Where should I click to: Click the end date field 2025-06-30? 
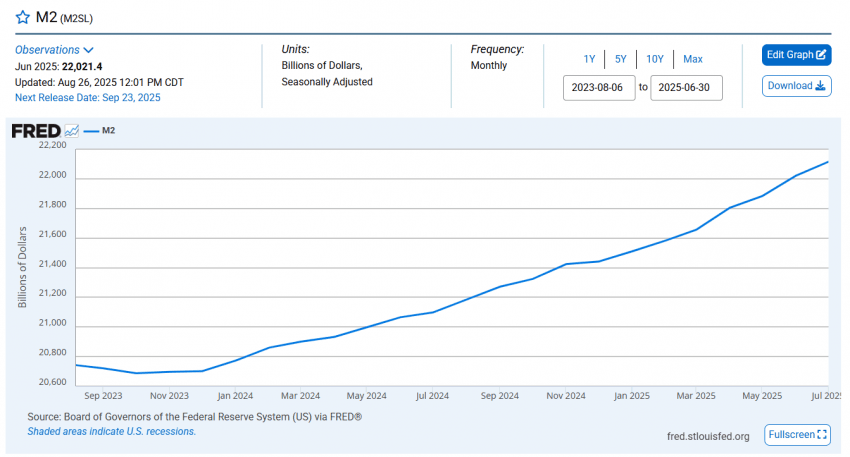(686, 88)
